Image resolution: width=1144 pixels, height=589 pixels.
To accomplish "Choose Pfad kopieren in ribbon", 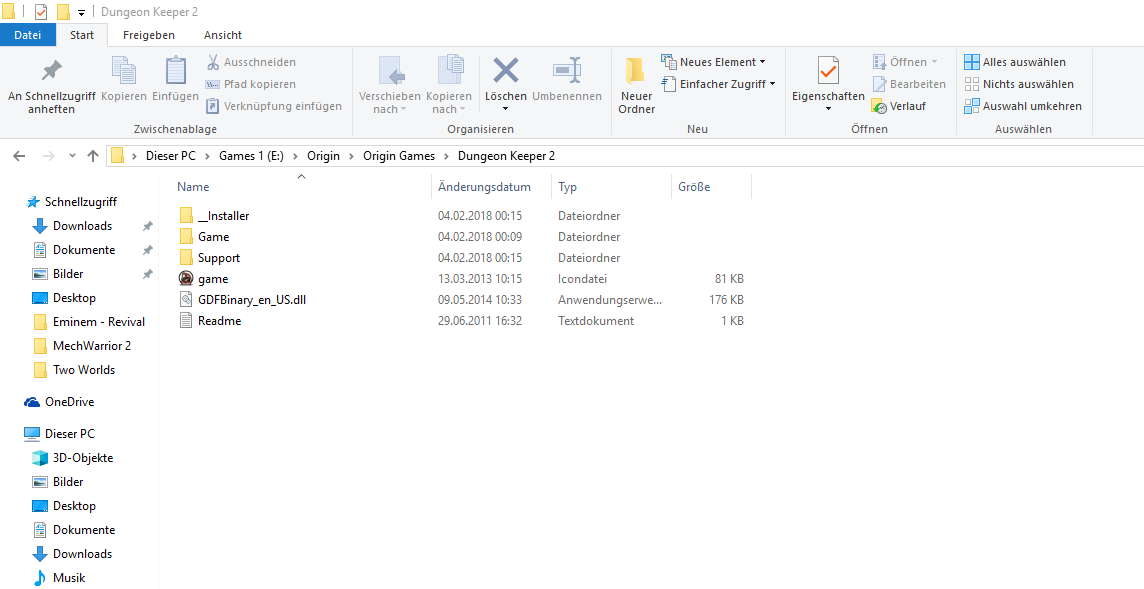I will tap(250, 84).
